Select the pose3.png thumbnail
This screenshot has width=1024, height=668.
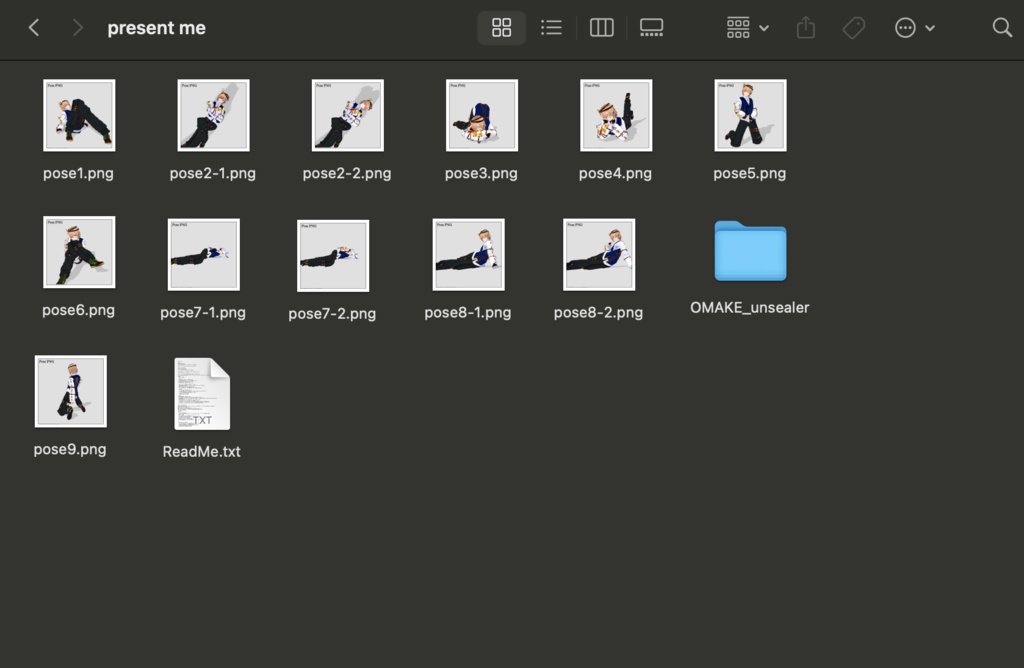tap(482, 116)
